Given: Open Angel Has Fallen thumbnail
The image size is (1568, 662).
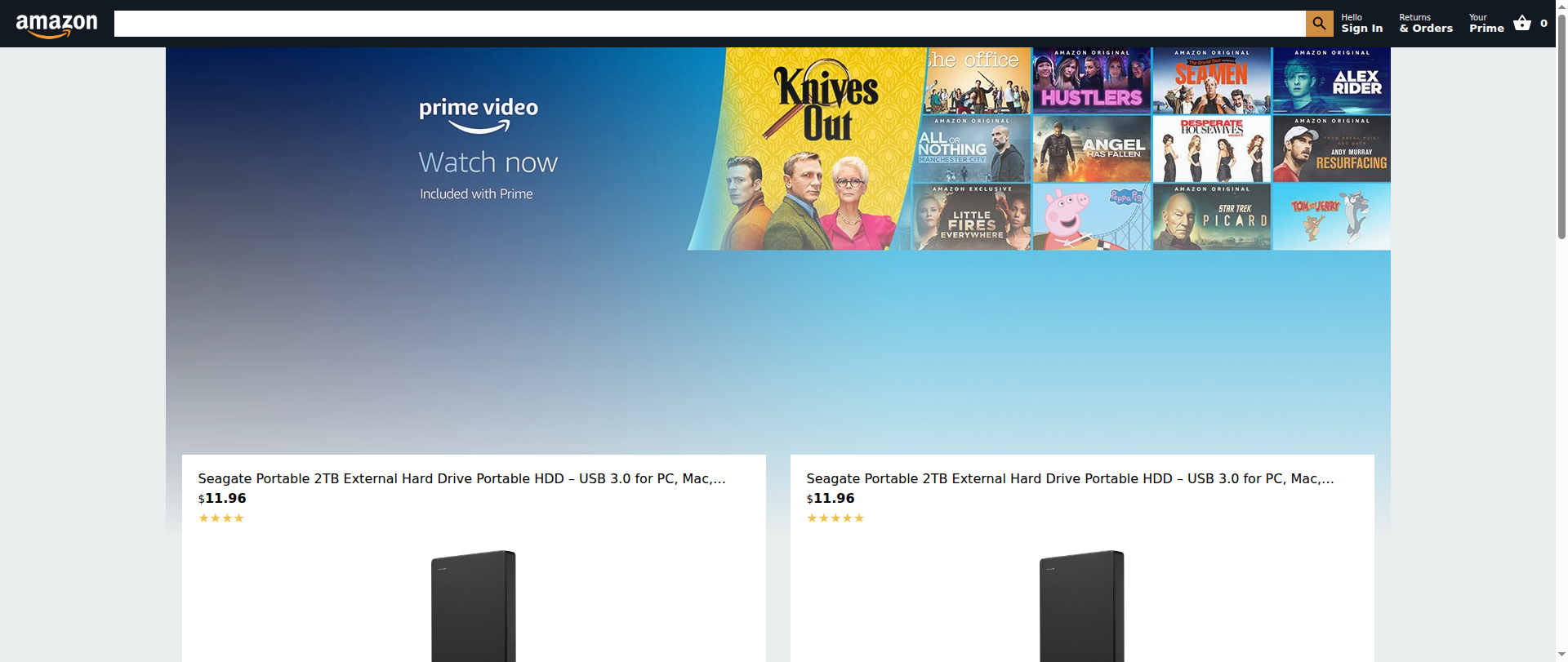Looking at the screenshot, I should tap(1091, 149).
